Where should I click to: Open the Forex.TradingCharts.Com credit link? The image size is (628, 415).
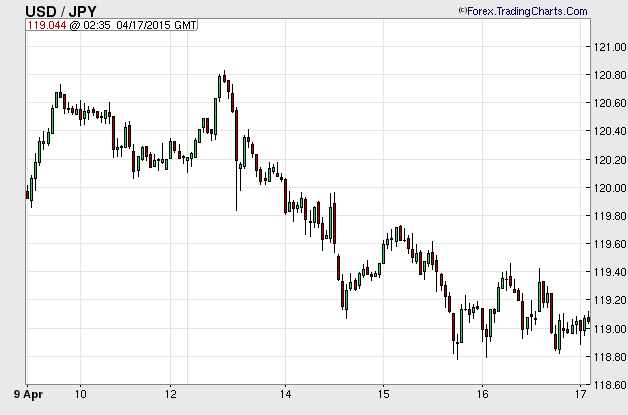pos(523,11)
